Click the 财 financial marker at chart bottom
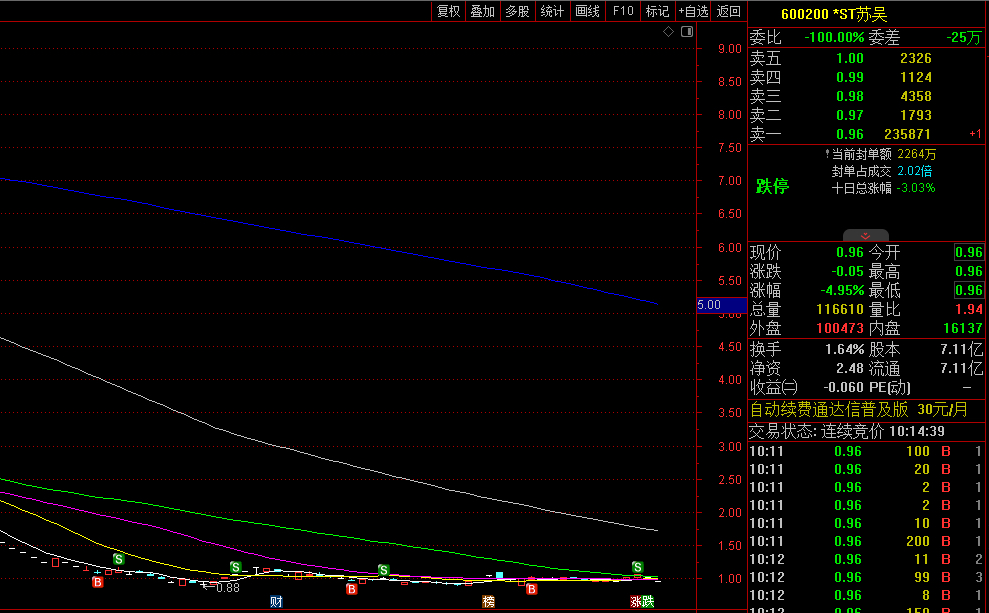 coord(276,602)
